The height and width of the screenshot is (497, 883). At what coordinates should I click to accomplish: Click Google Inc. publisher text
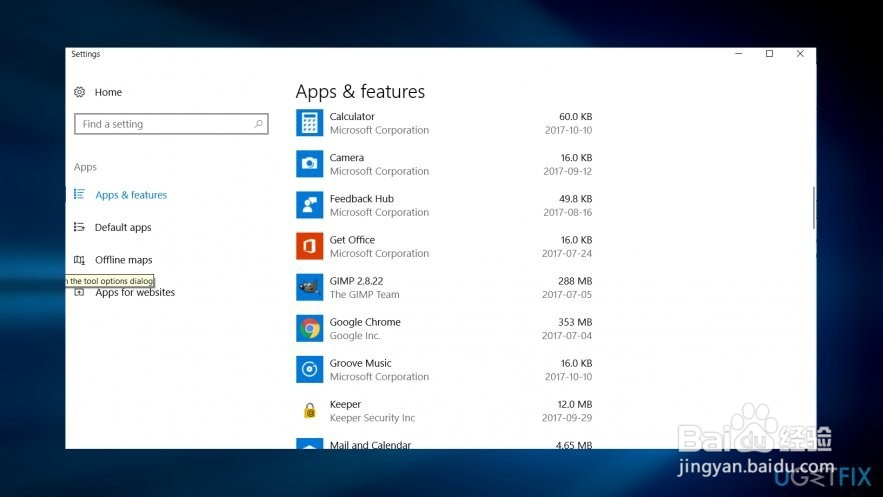(355, 335)
